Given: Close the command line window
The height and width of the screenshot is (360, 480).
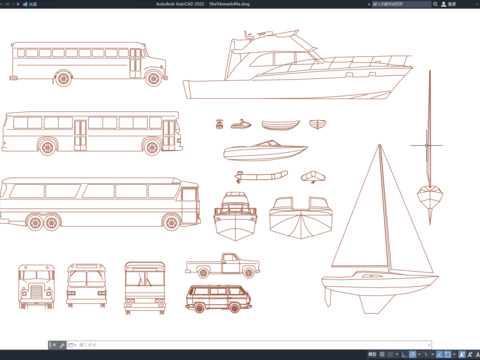Looking at the screenshot, I should (x=54, y=345).
